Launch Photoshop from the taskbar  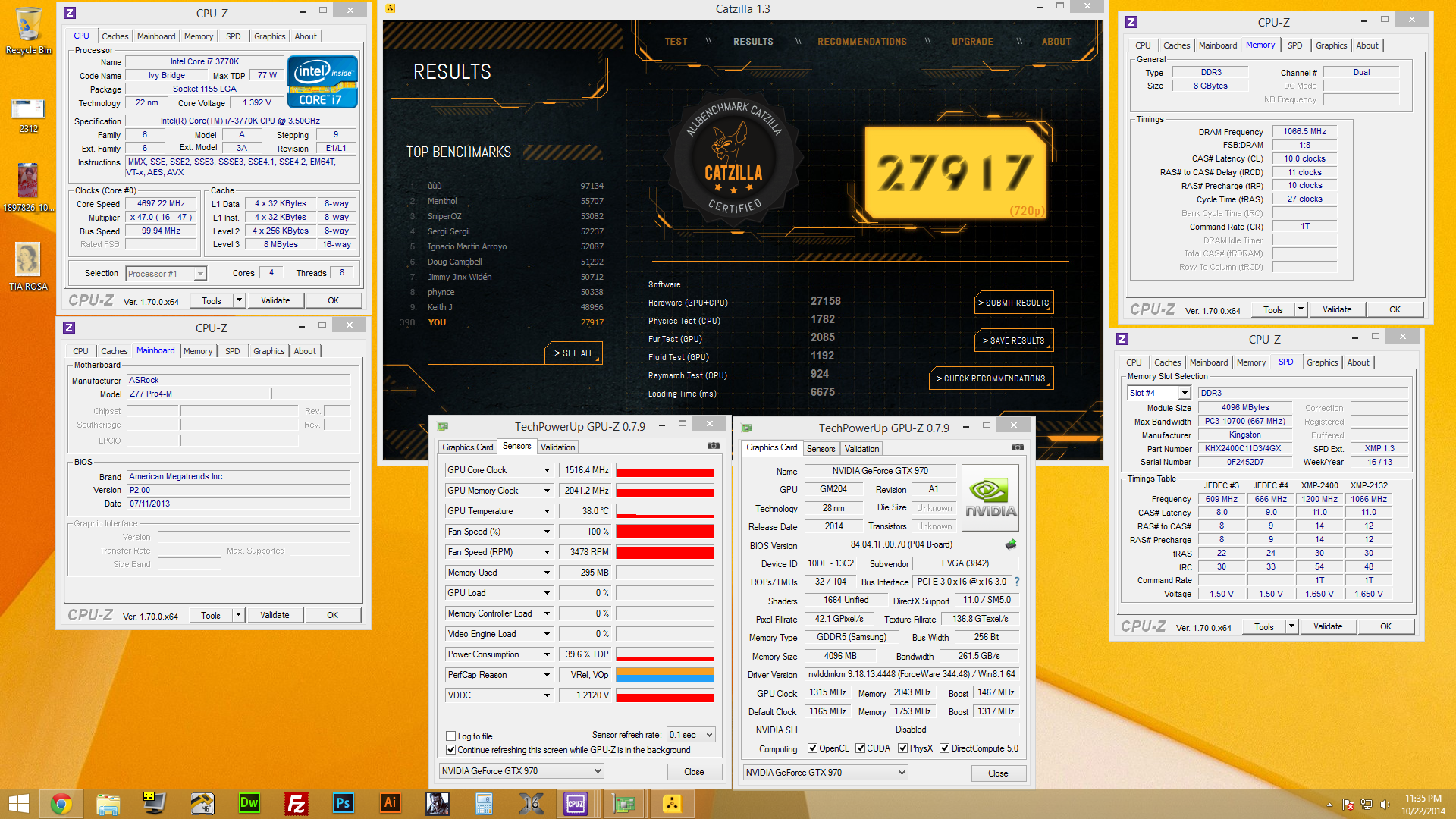[x=343, y=803]
